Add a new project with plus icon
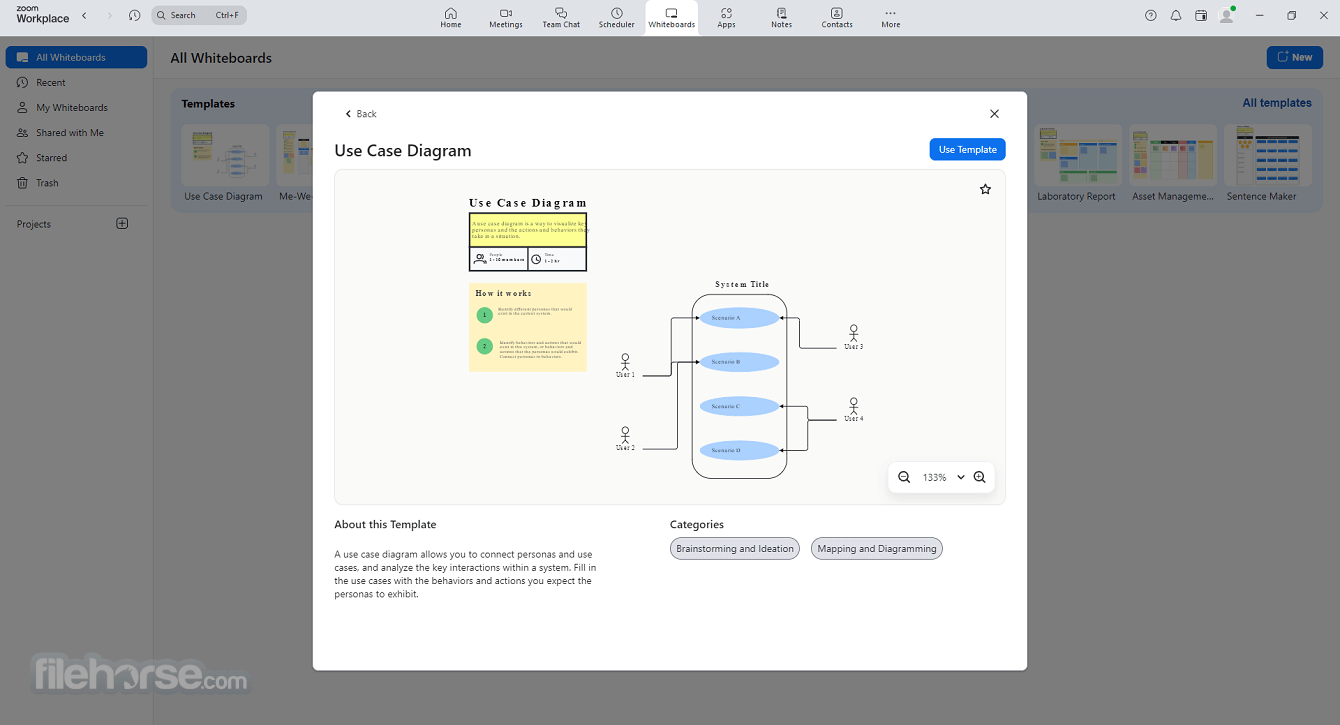This screenshot has height=725, width=1340. [x=122, y=223]
